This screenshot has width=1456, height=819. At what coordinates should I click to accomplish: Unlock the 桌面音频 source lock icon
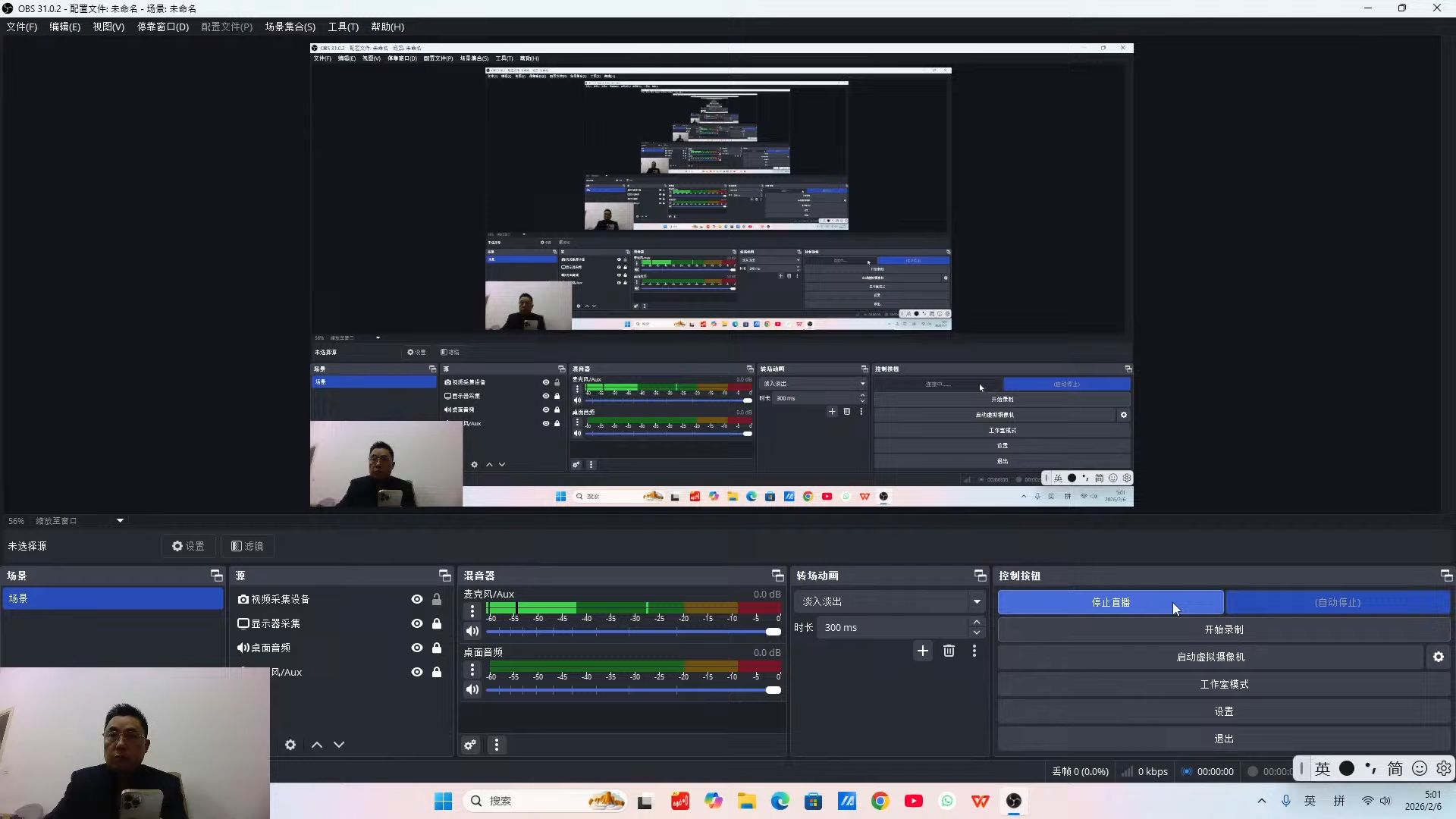[437, 648]
